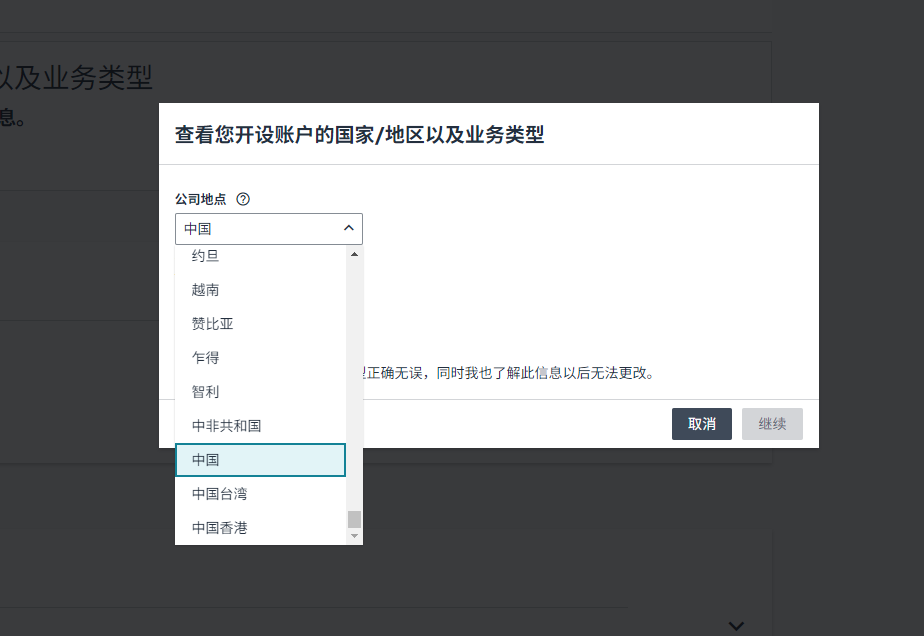Screen dimensions: 924x636
Task: Expand the section chevron at the page bottom right
Action: pyautogui.click(x=736, y=626)
